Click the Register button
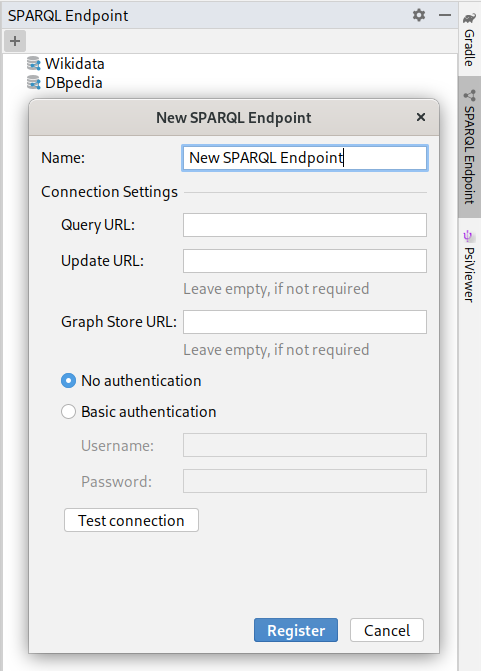 pyautogui.click(x=296, y=630)
